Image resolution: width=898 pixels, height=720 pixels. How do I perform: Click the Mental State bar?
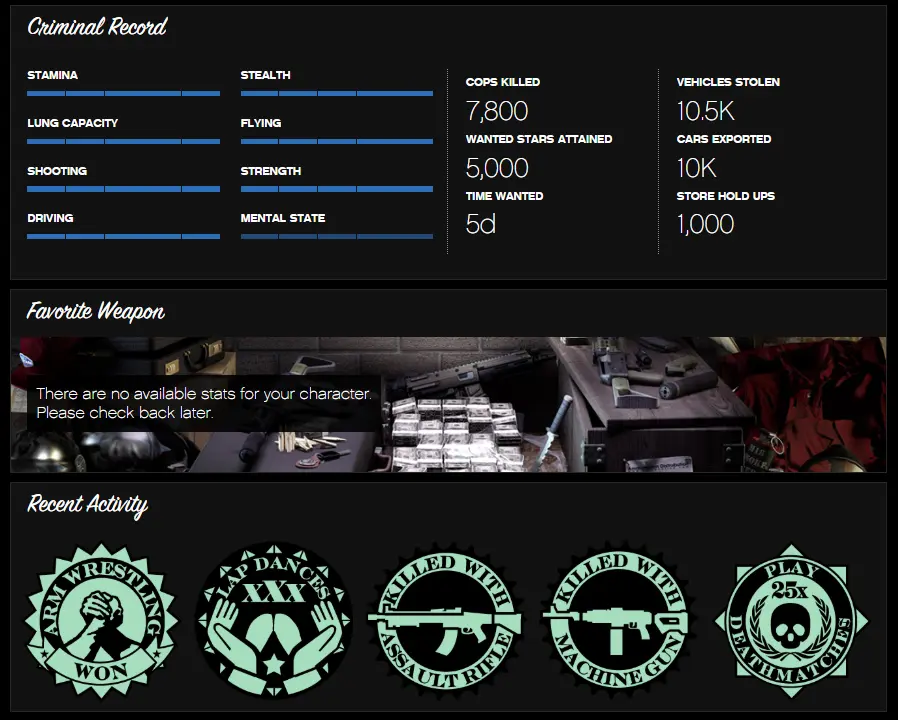[336, 236]
